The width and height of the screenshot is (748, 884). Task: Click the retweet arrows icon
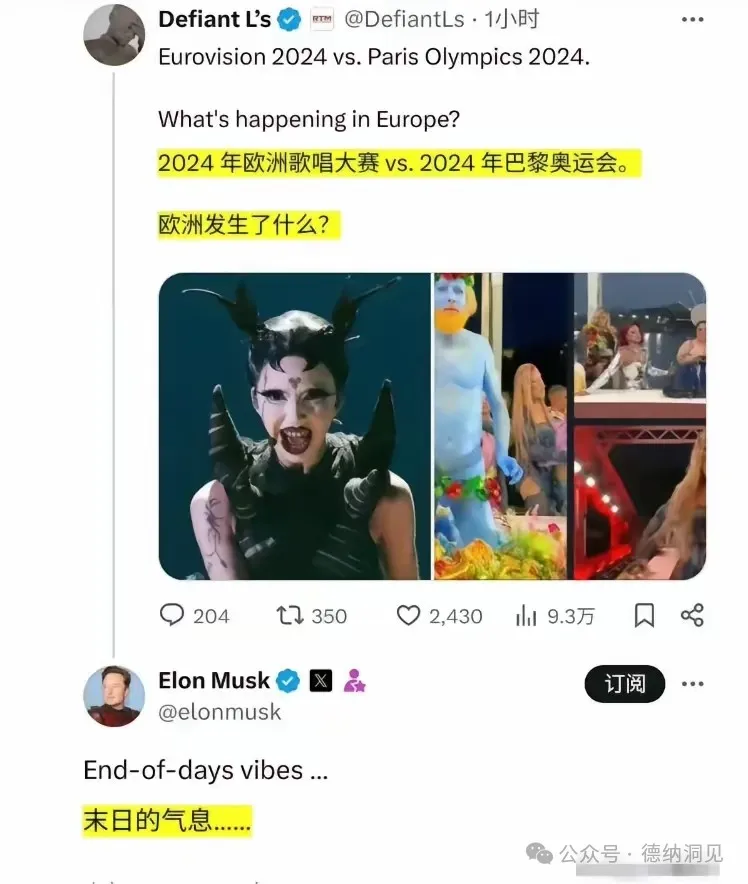(x=290, y=615)
